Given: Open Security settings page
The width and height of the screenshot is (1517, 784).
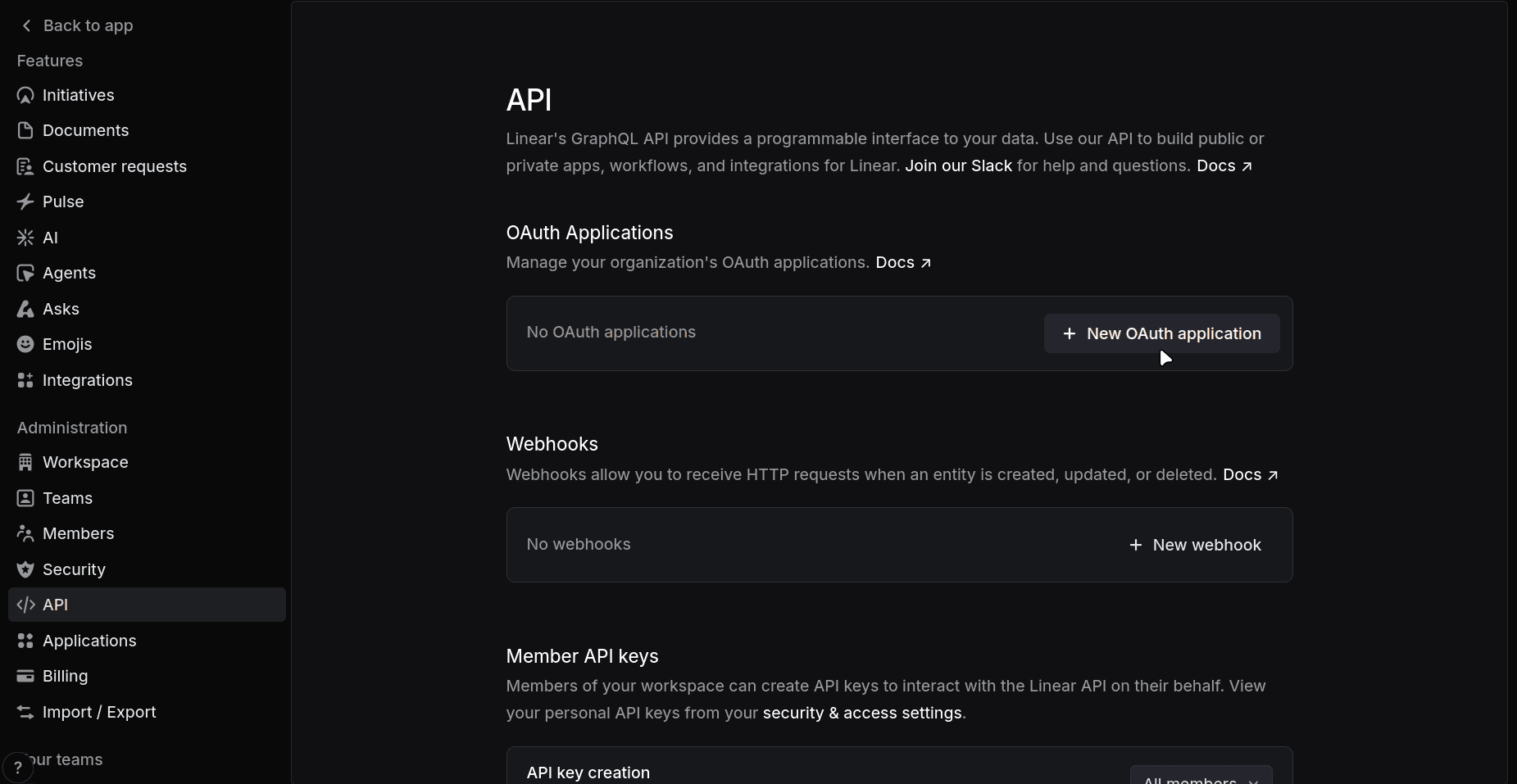Looking at the screenshot, I should (x=147, y=569).
